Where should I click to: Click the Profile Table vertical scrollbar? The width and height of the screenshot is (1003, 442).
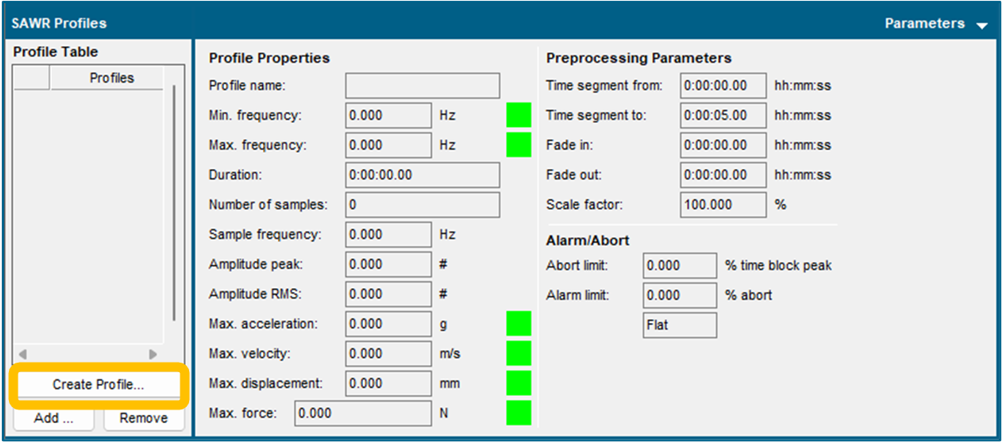tap(175, 200)
